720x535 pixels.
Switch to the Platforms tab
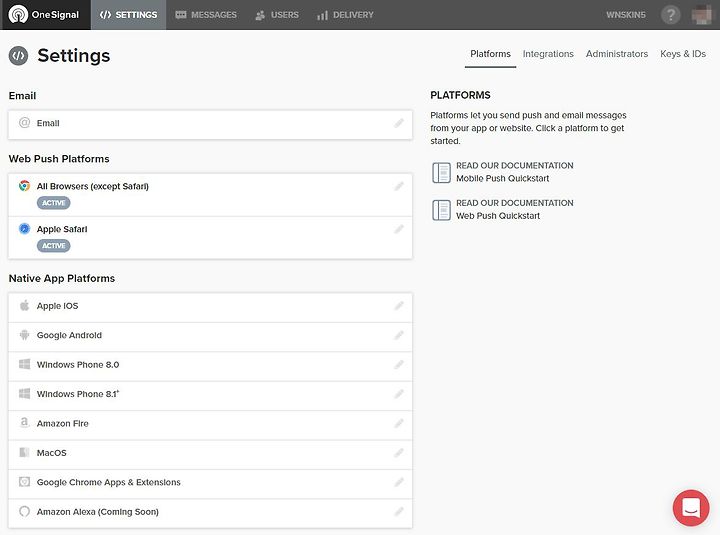coord(490,54)
